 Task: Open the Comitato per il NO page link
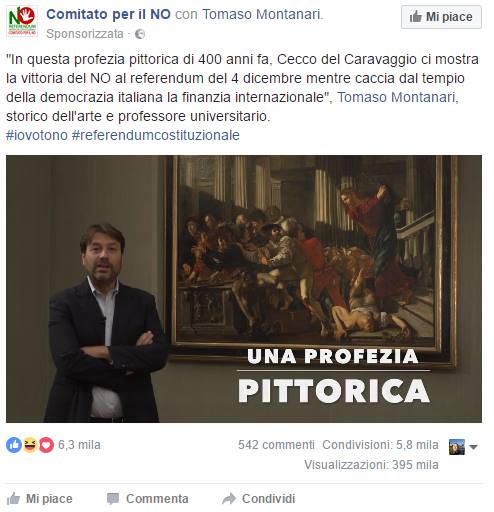pyautogui.click(x=108, y=14)
